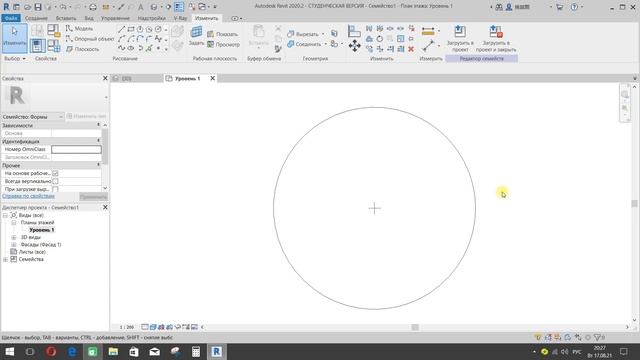Collapse the Идентификация properties group

click(x=98, y=141)
